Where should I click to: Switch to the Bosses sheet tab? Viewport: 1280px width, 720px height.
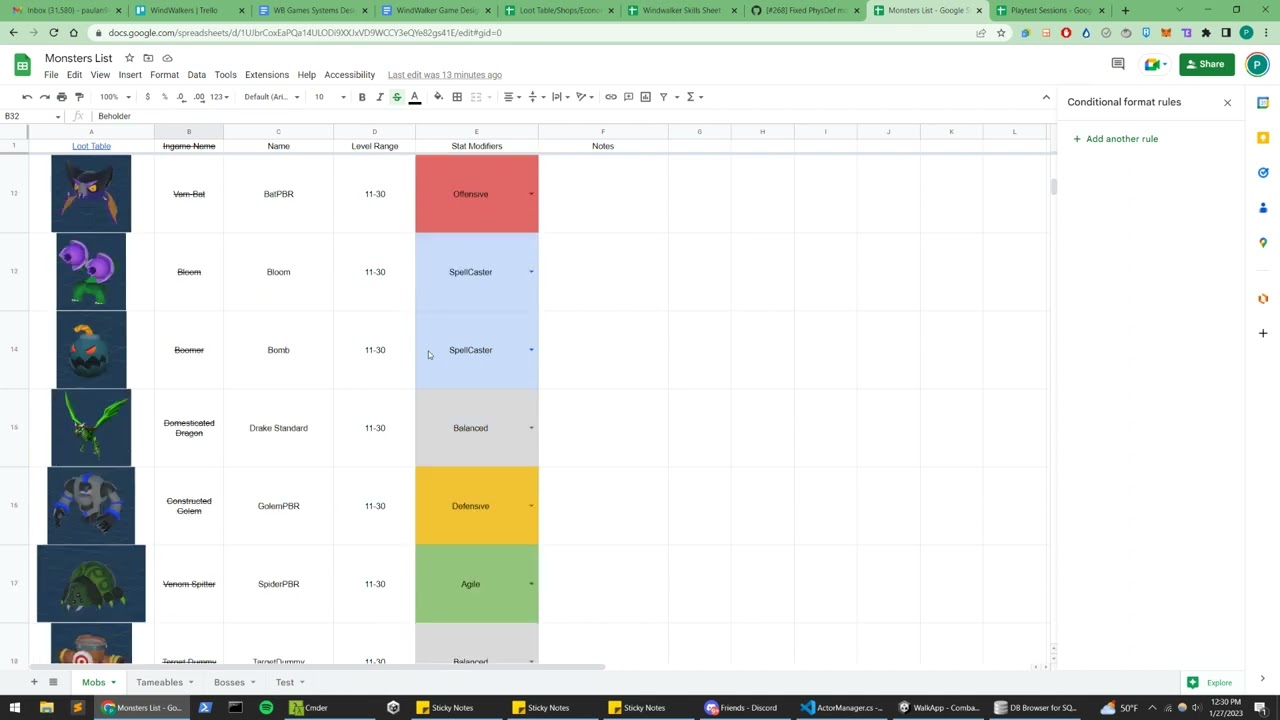coord(229,682)
